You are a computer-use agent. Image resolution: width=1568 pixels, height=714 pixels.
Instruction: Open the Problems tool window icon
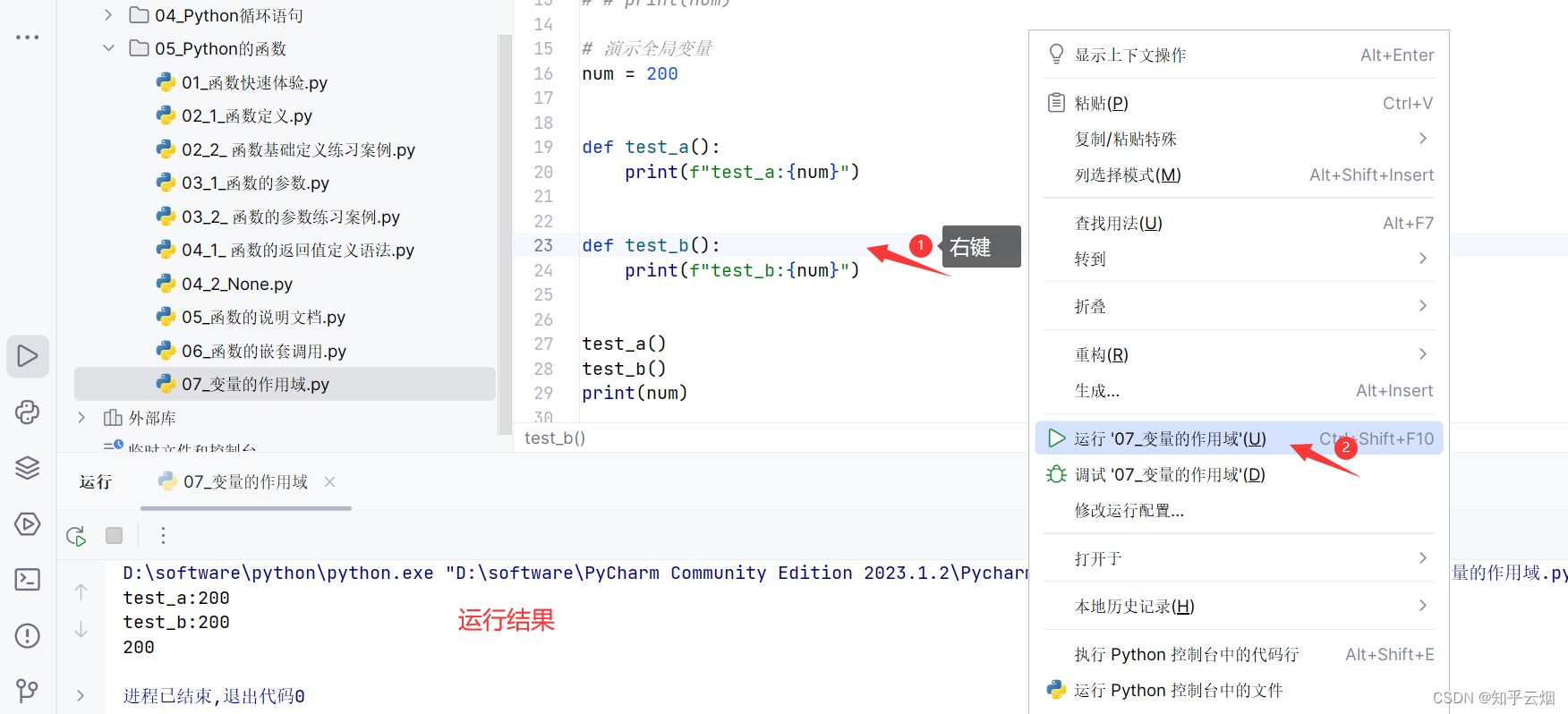click(x=28, y=635)
